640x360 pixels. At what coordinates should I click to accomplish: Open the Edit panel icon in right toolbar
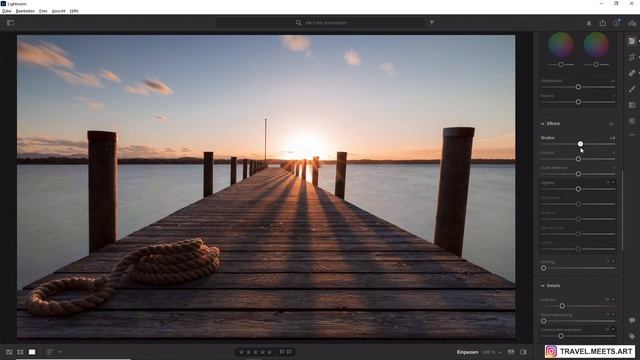(x=632, y=41)
